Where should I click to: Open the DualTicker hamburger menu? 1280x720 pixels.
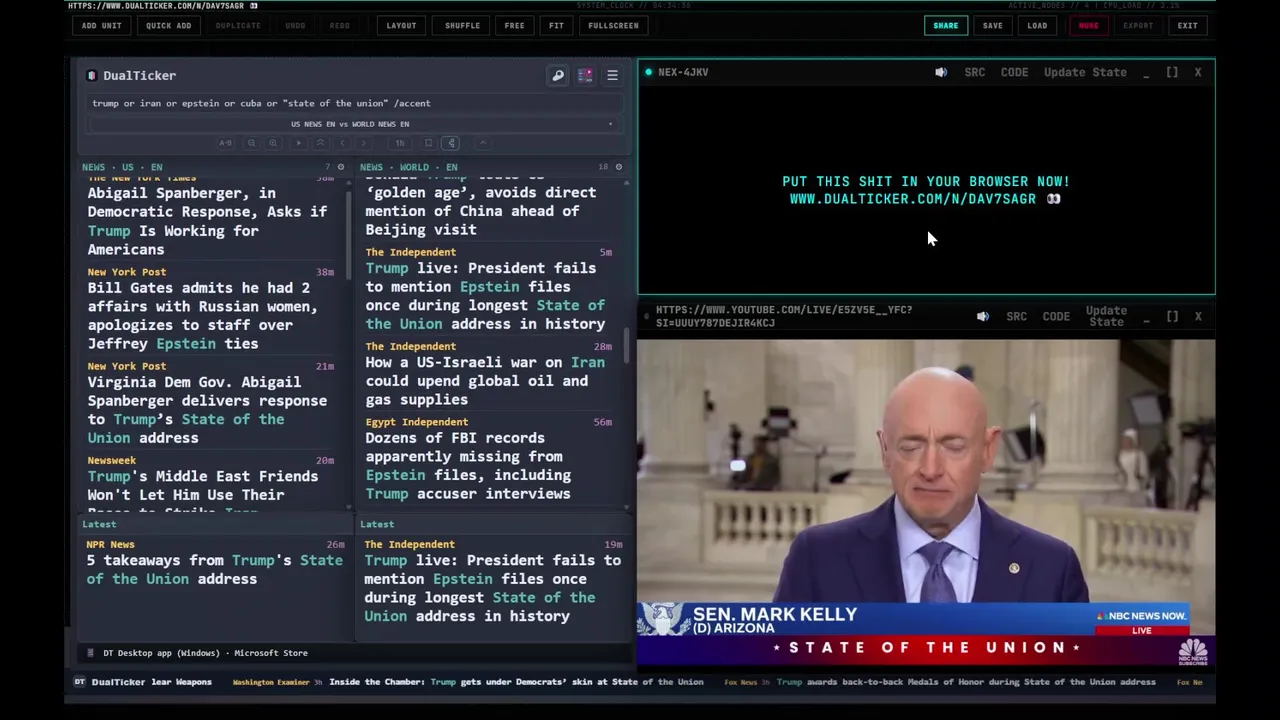pos(612,75)
